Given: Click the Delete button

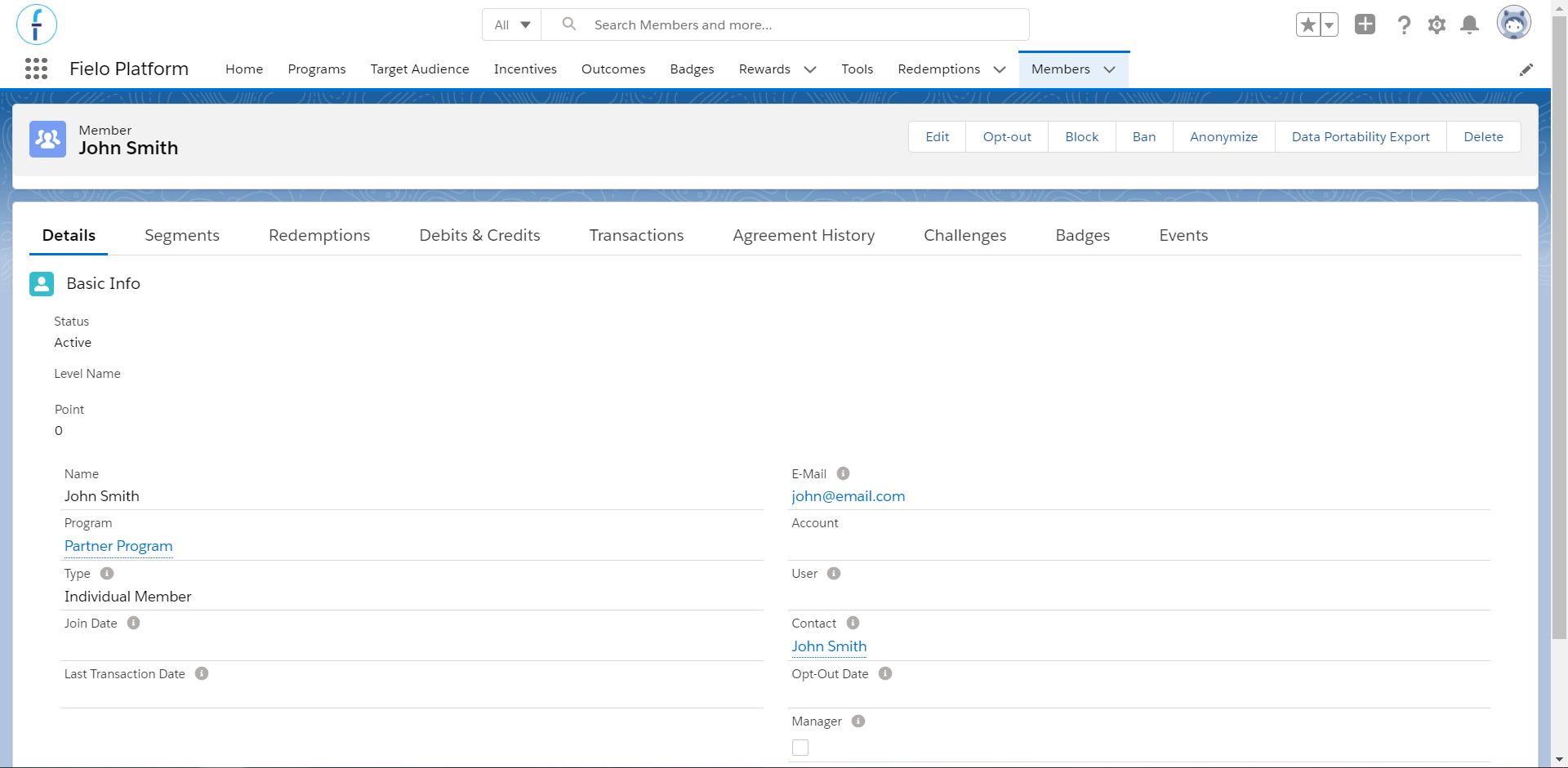Looking at the screenshot, I should coord(1484,137).
